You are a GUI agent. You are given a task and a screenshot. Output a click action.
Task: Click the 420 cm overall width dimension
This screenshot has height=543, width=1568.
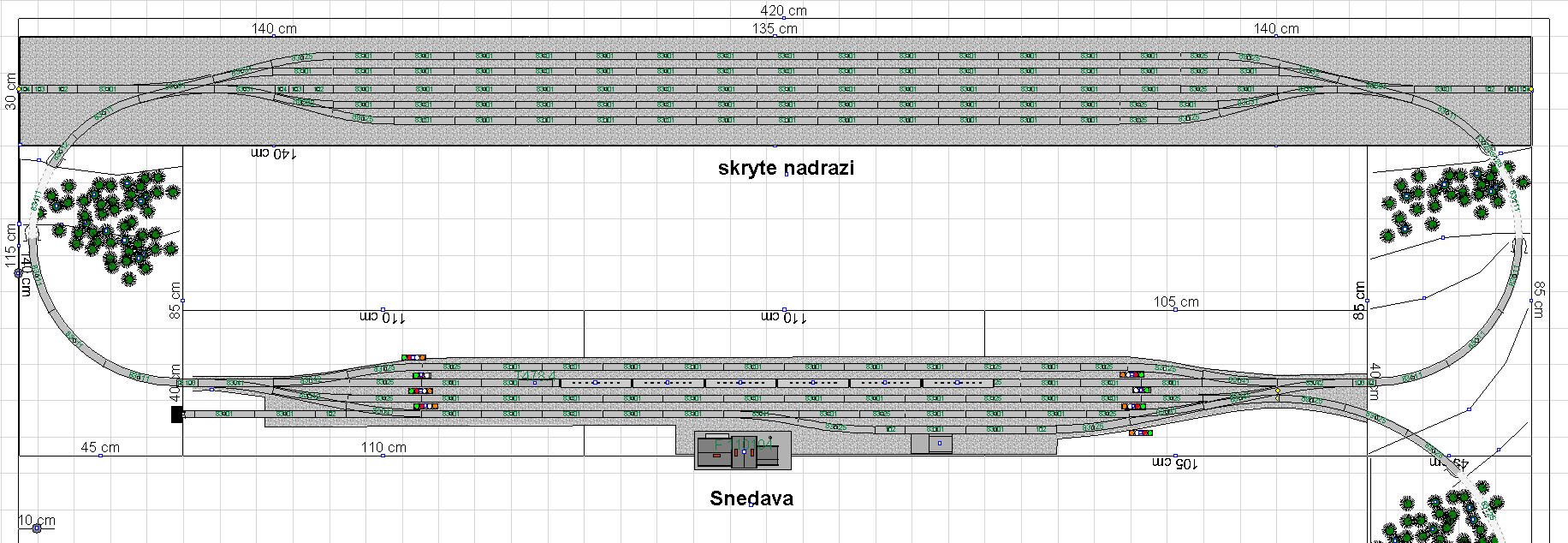[783, 11]
